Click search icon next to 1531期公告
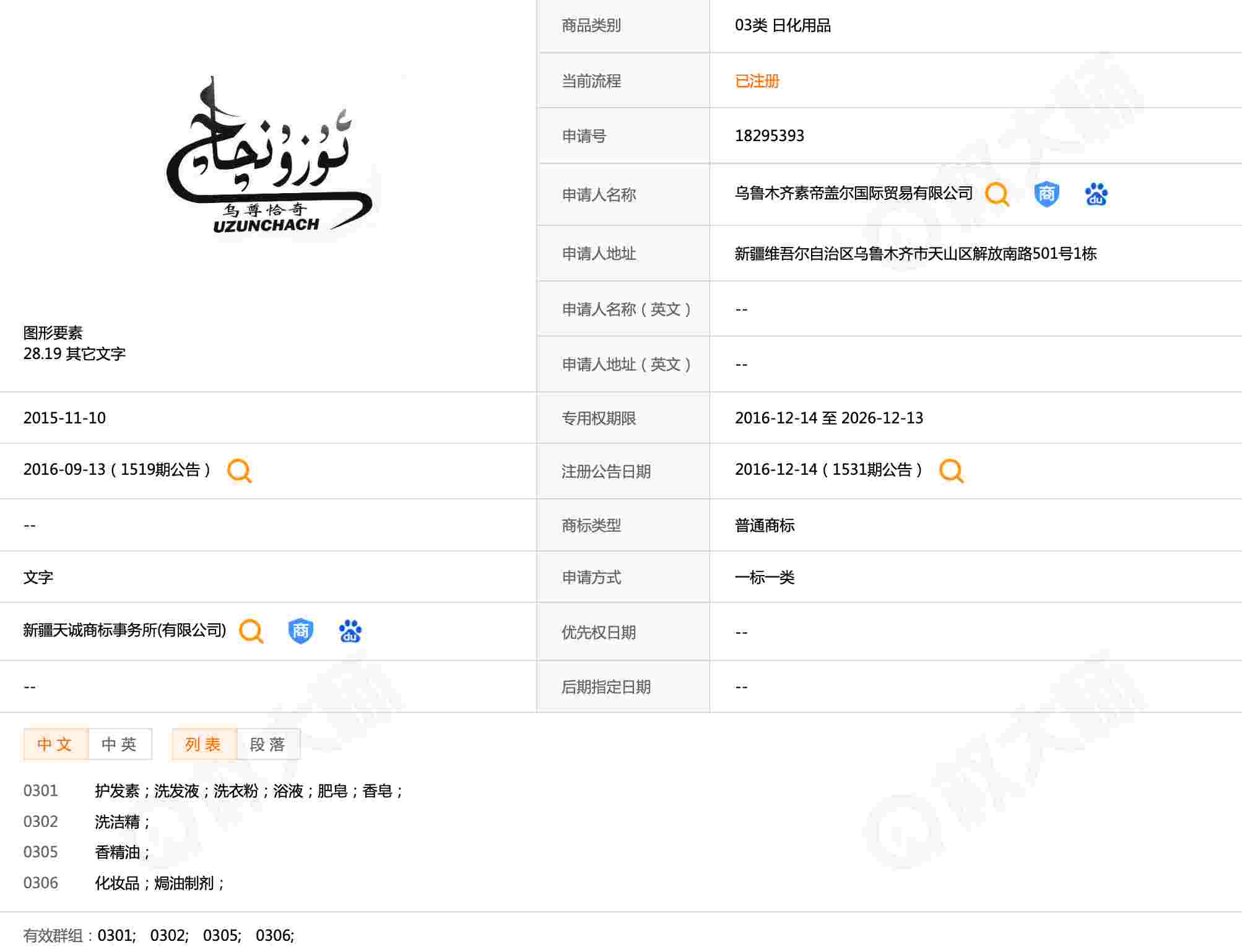The height and width of the screenshot is (952, 1242). coord(951,470)
